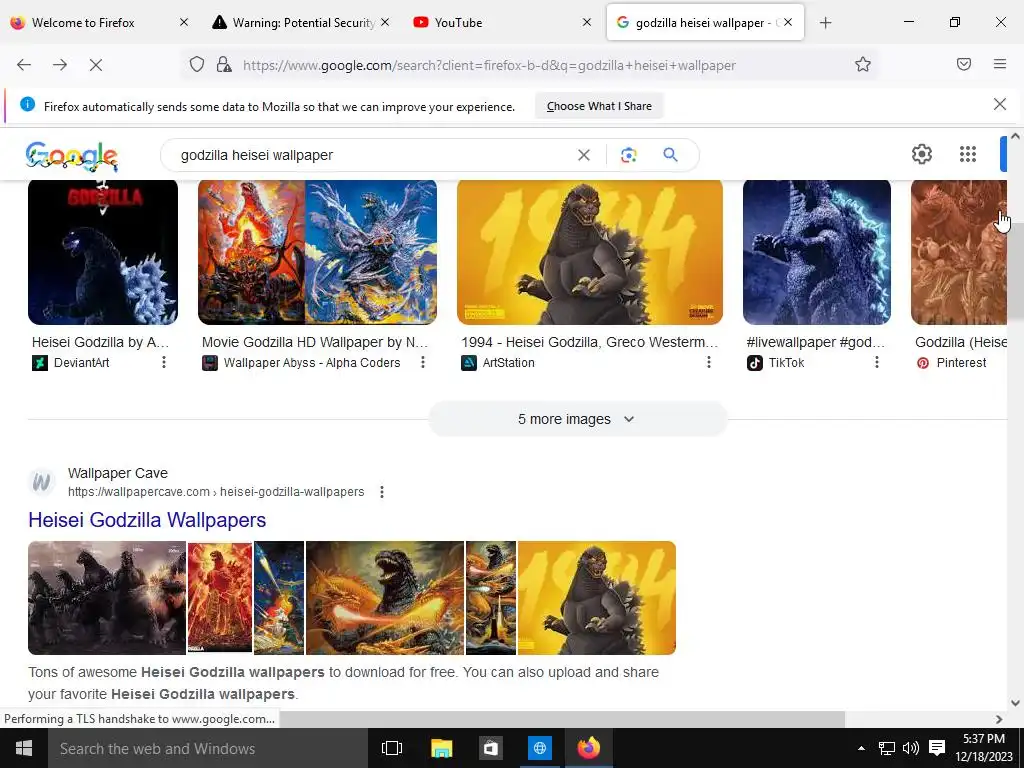Open yellow 1994 Godzilla thumbnail
This screenshot has height=768, width=1024.
point(590,252)
